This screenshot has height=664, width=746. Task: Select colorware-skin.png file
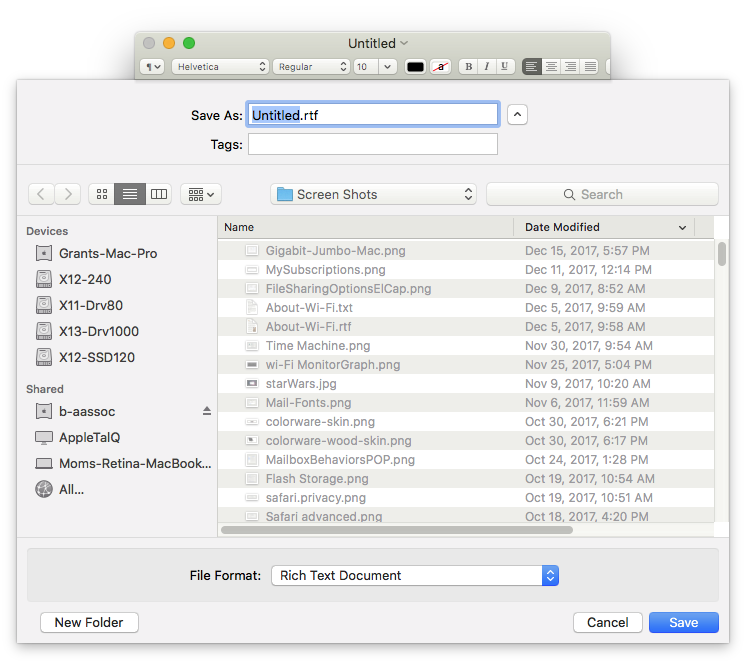[466, 422]
